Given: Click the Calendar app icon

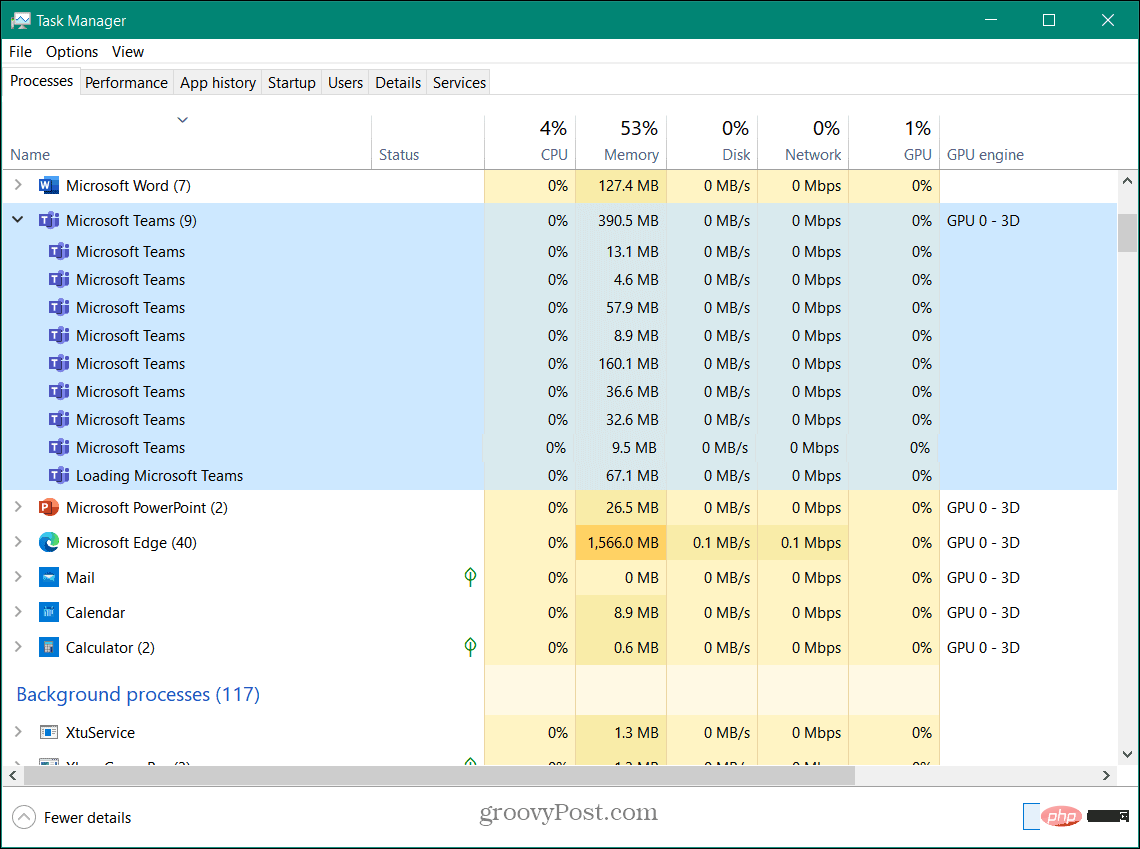Looking at the screenshot, I should coord(49,613).
